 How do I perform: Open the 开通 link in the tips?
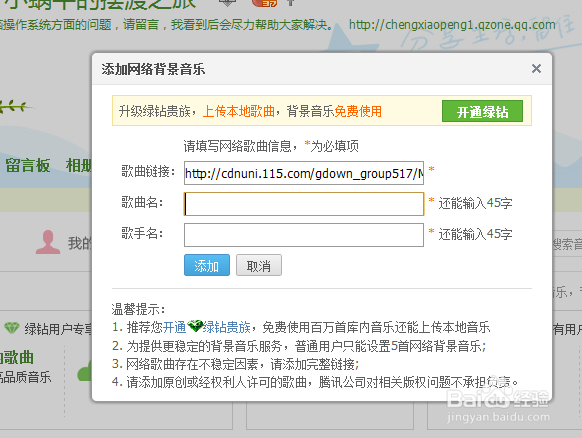pyautogui.click(x=174, y=327)
